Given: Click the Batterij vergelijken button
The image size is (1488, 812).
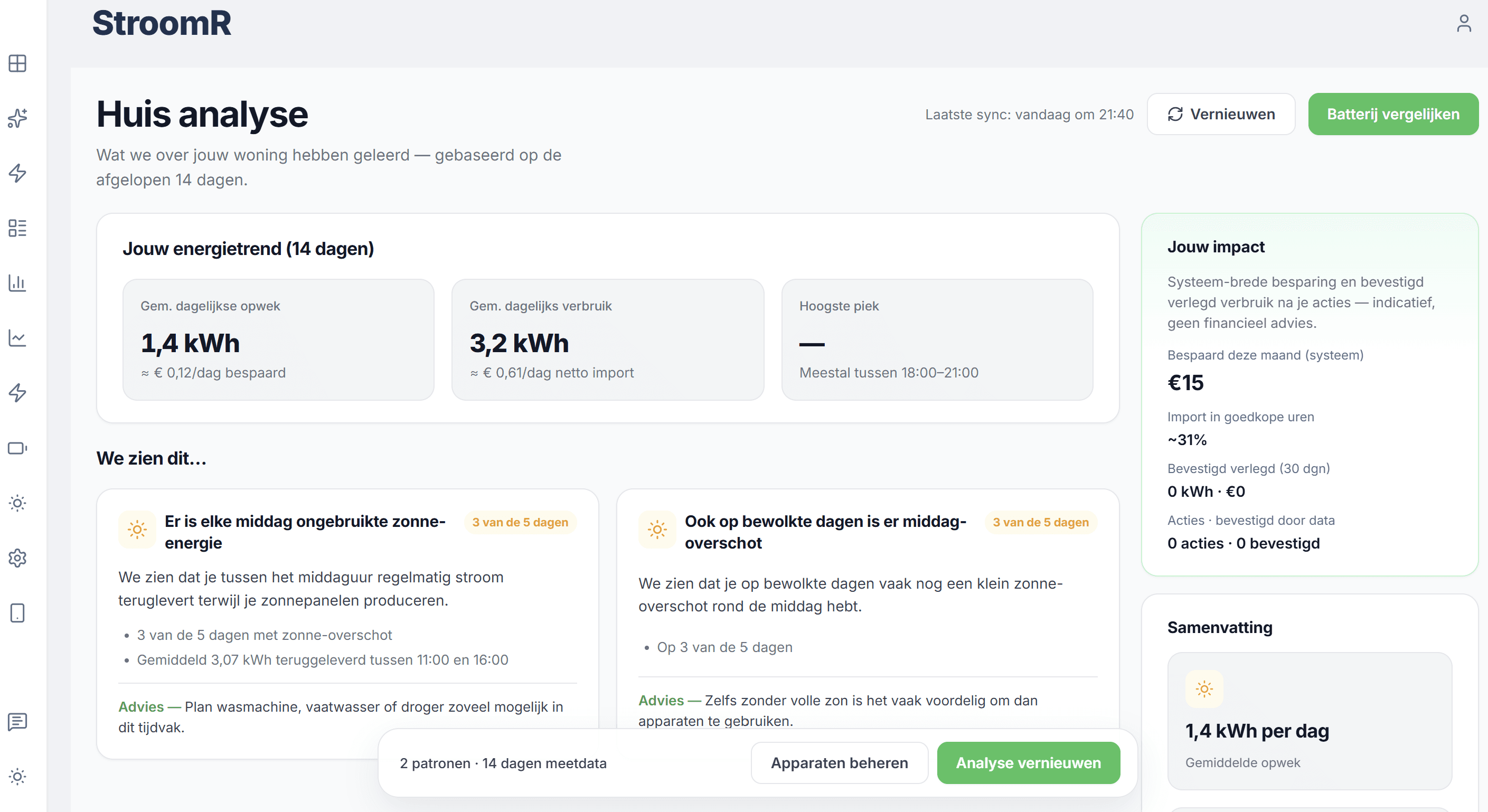Looking at the screenshot, I should pos(1392,115).
